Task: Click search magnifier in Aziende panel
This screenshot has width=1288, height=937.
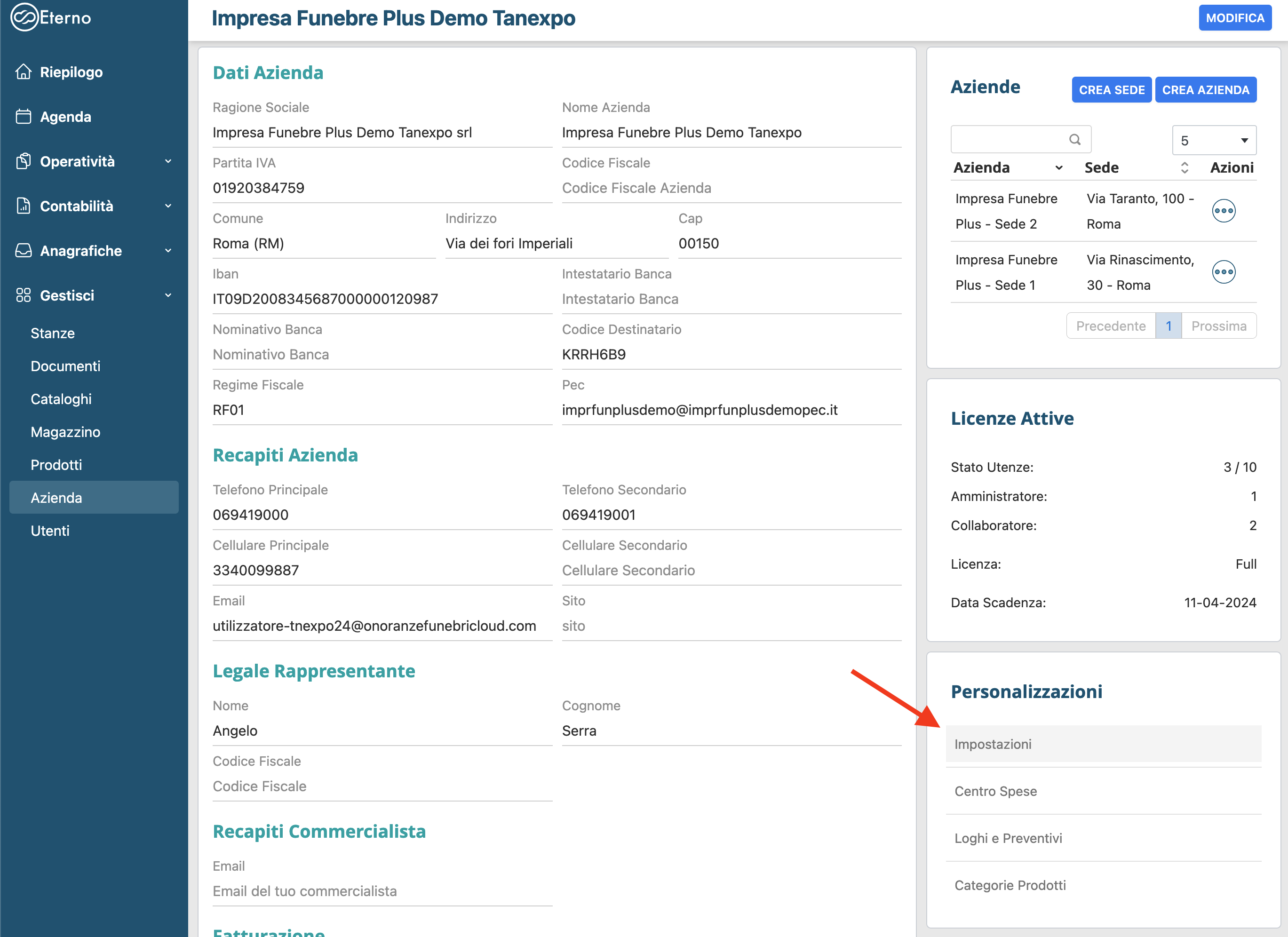Action: tap(1074, 140)
